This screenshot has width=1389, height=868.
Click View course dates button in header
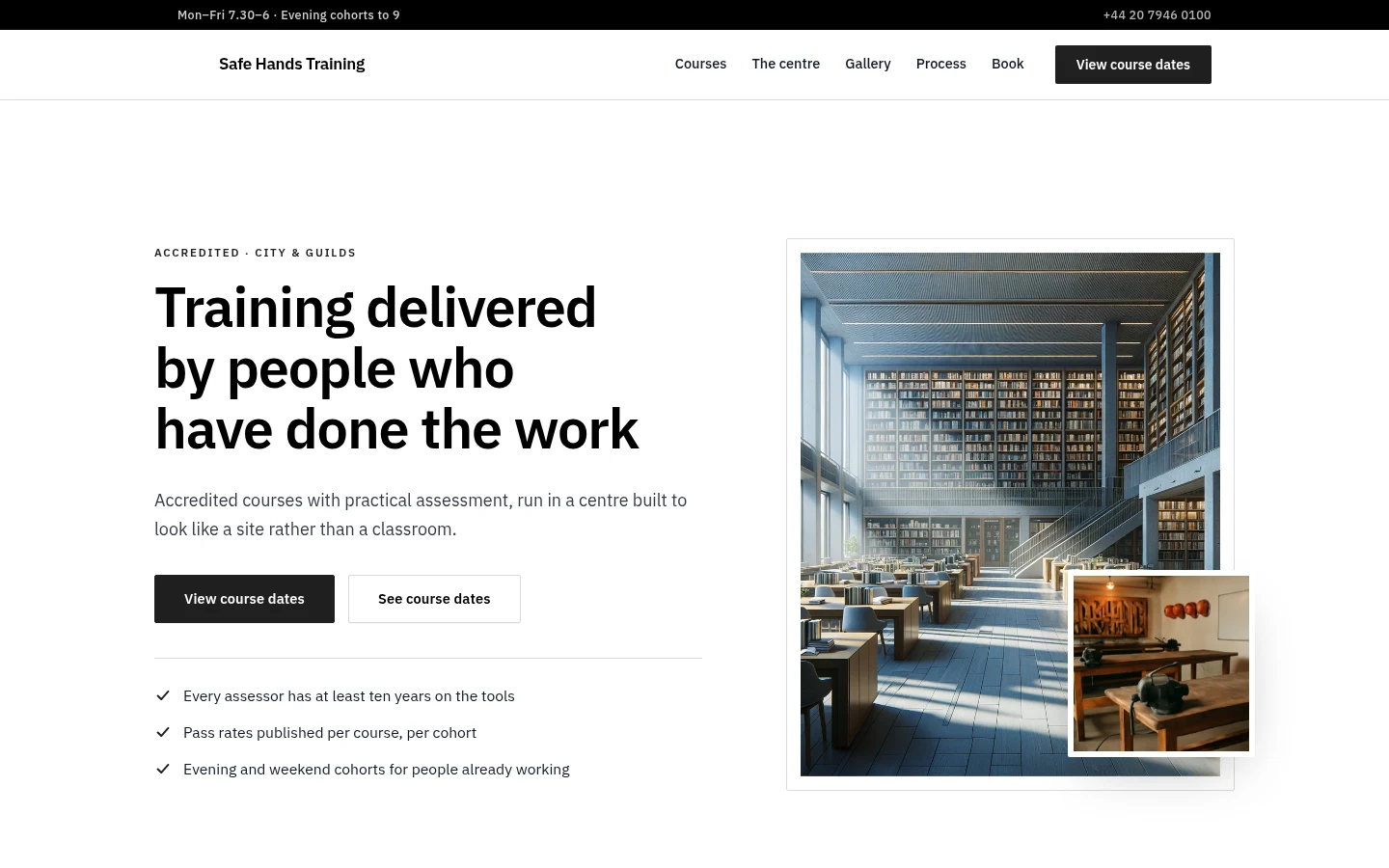(x=1132, y=65)
